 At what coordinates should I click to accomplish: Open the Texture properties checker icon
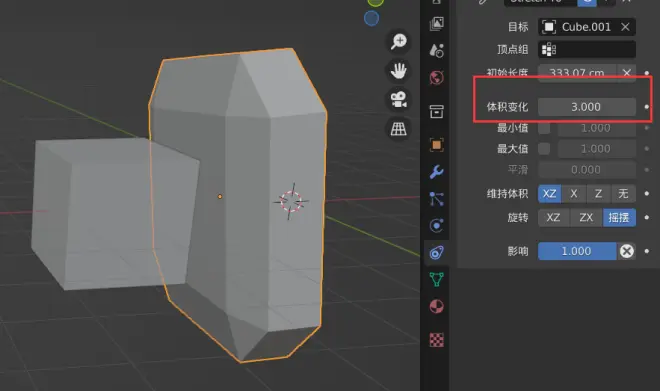pyautogui.click(x=436, y=340)
